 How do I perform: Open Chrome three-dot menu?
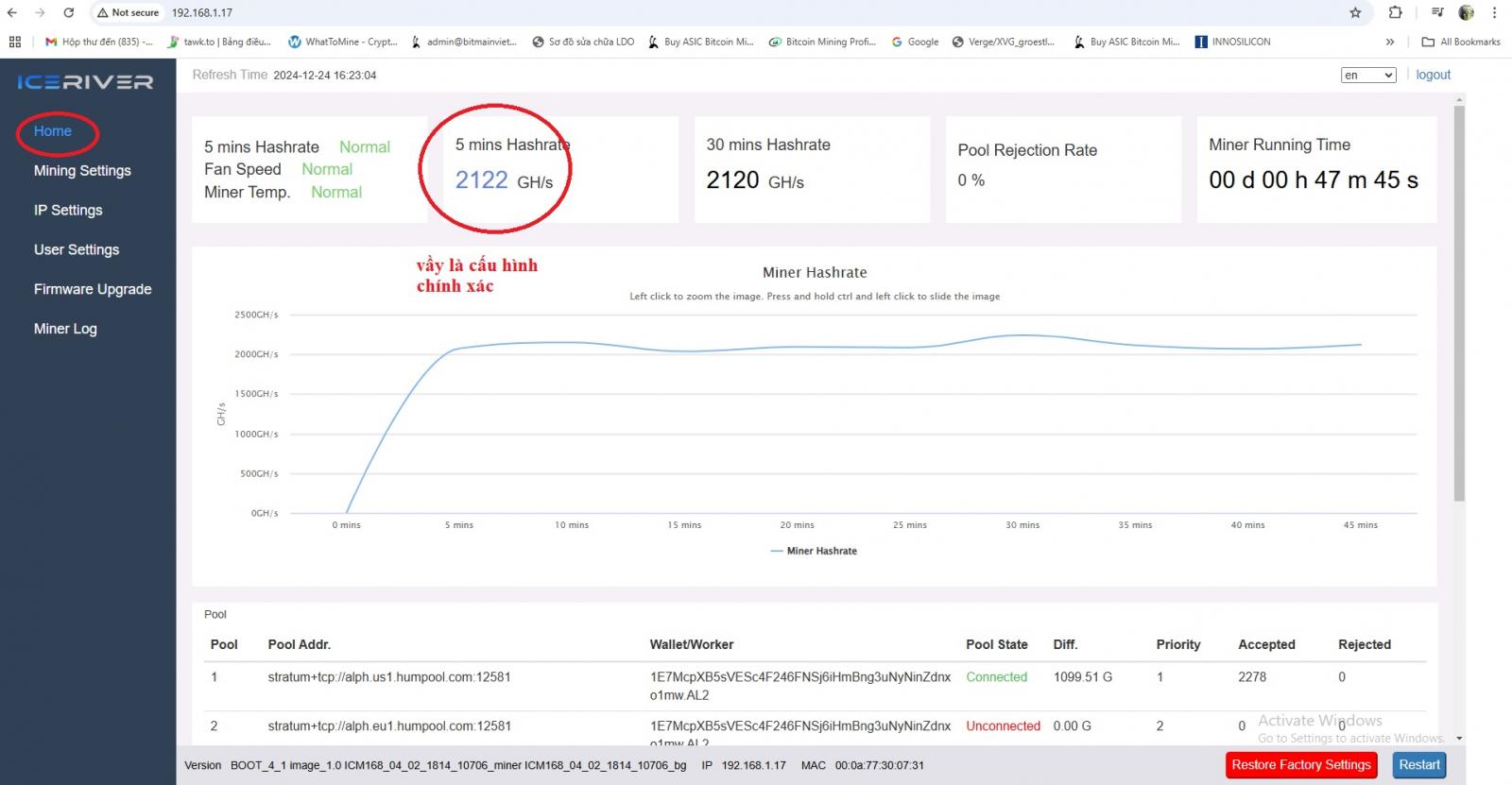click(1494, 12)
